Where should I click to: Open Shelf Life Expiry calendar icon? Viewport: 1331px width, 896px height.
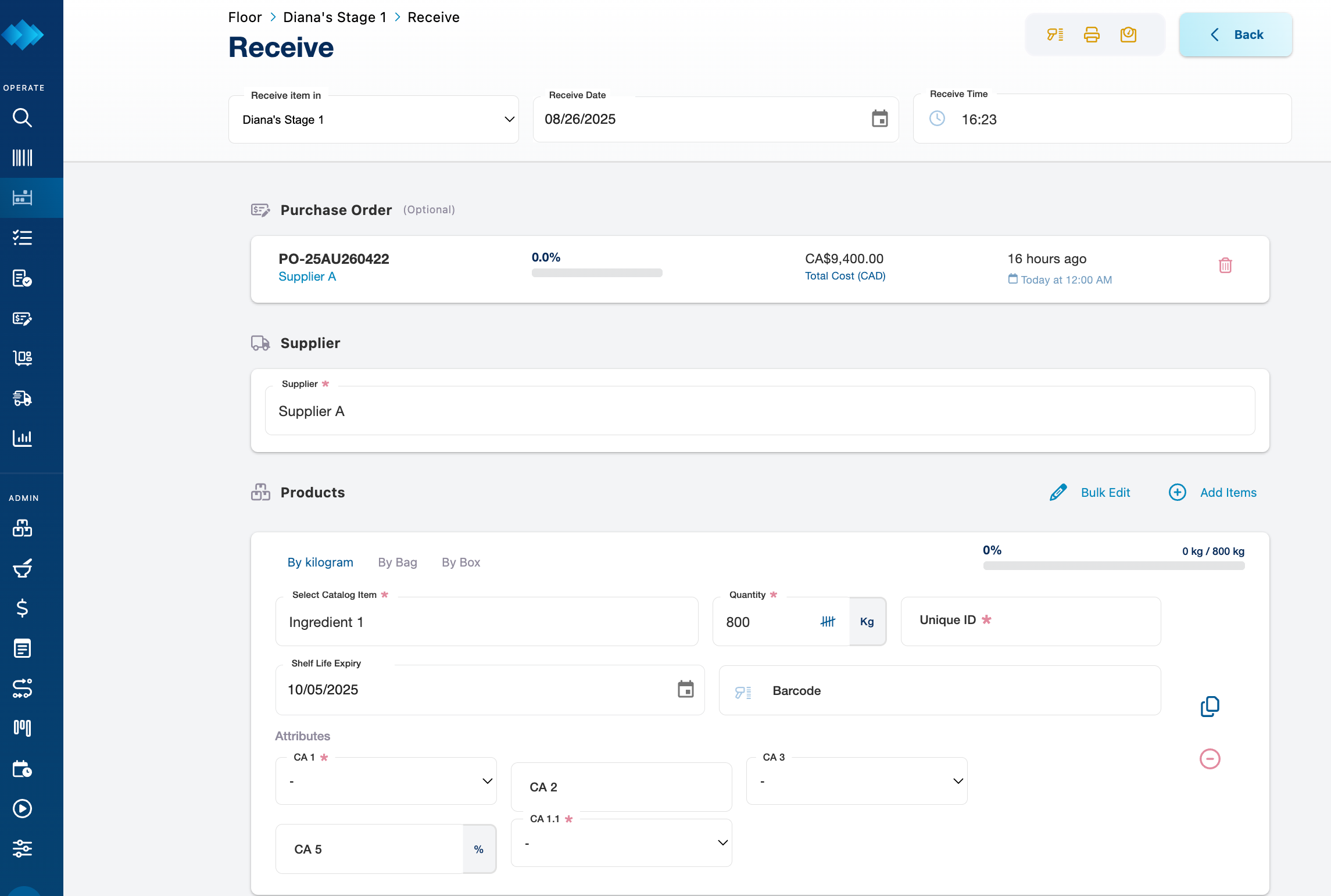click(686, 690)
